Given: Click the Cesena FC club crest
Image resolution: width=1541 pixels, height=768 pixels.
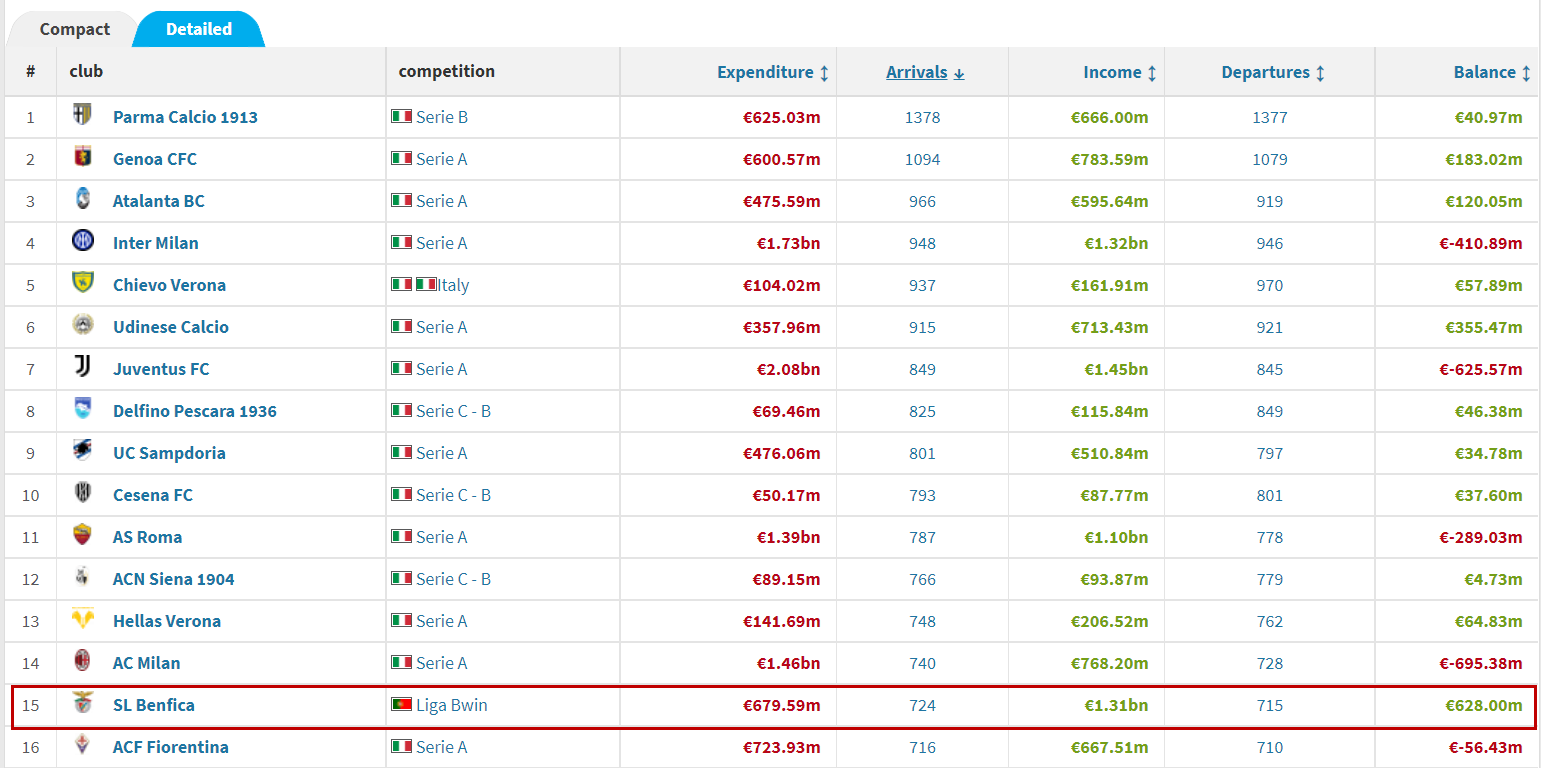Looking at the screenshot, I should [82, 493].
